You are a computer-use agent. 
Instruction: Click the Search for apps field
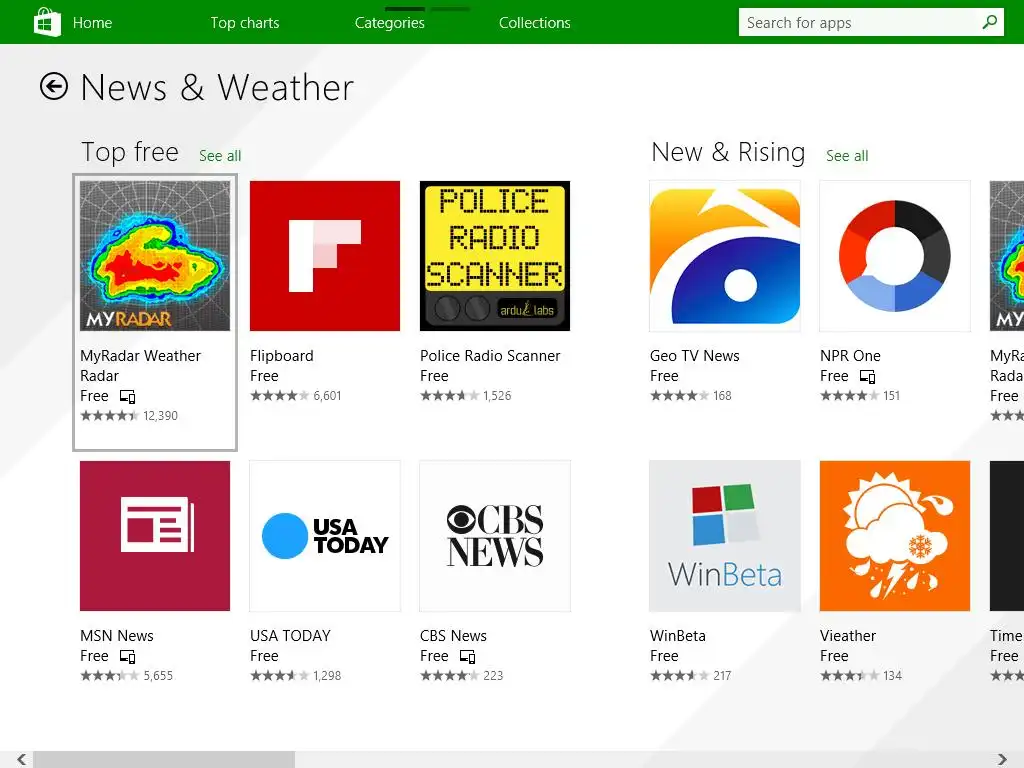tap(871, 22)
